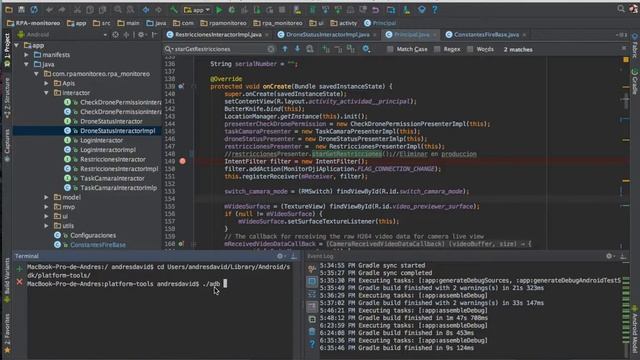Hide the Terminal panel with download-arrow icon
Image resolution: width=640 pixels, height=360 pixels.
pyautogui.click(x=293, y=256)
